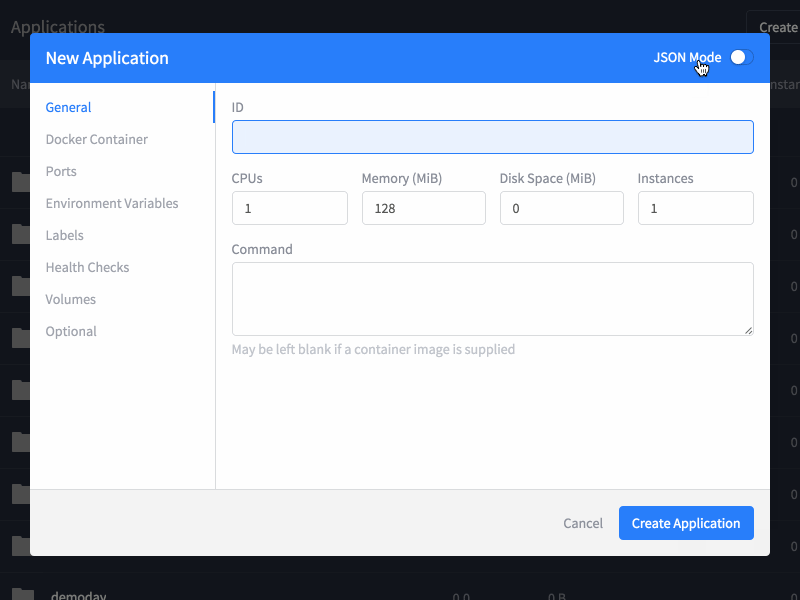
Task: Go to Environment Variables section
Action: [112, 203]
